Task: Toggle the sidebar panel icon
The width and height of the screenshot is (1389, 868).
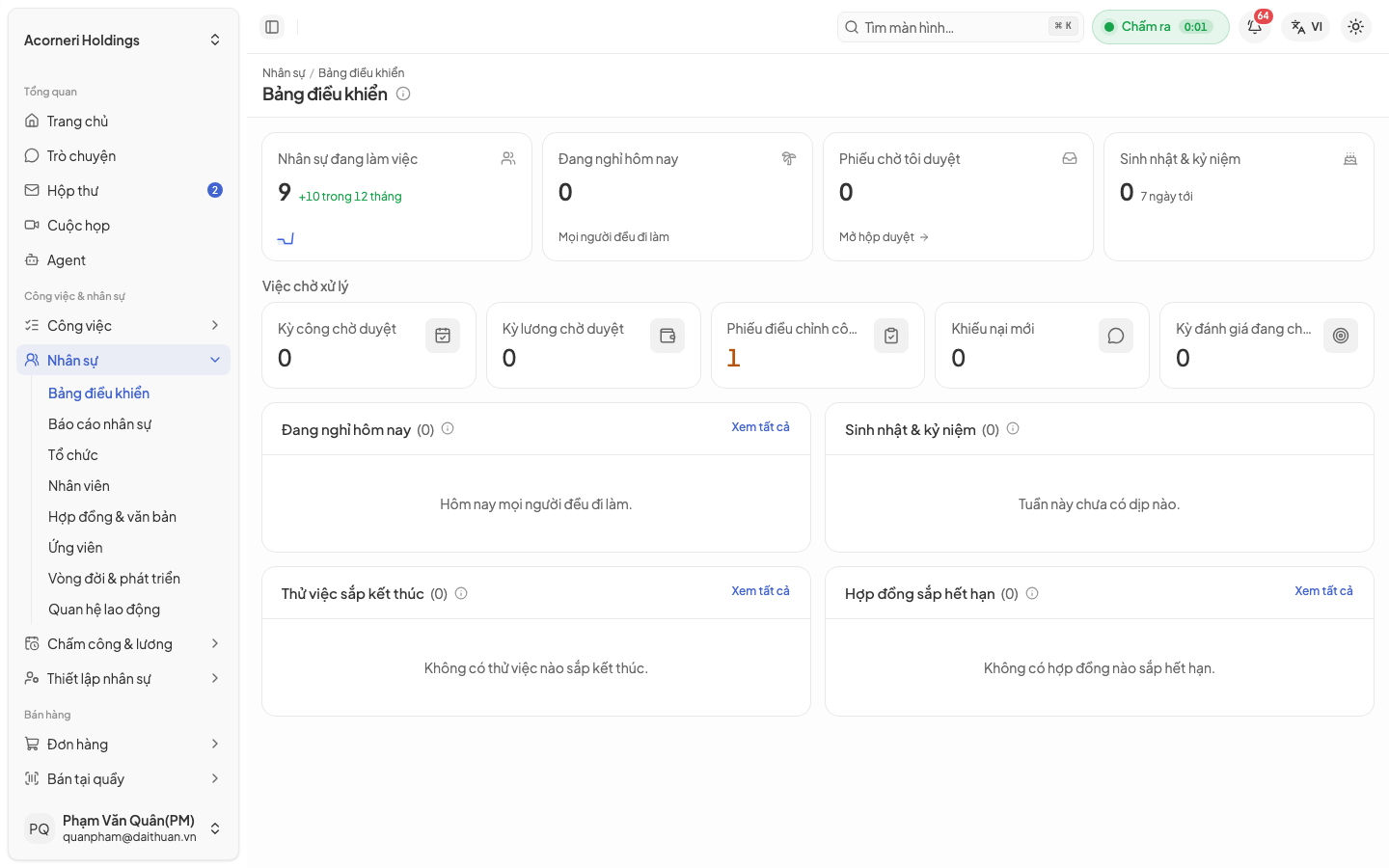Action: tap(272, 27)
